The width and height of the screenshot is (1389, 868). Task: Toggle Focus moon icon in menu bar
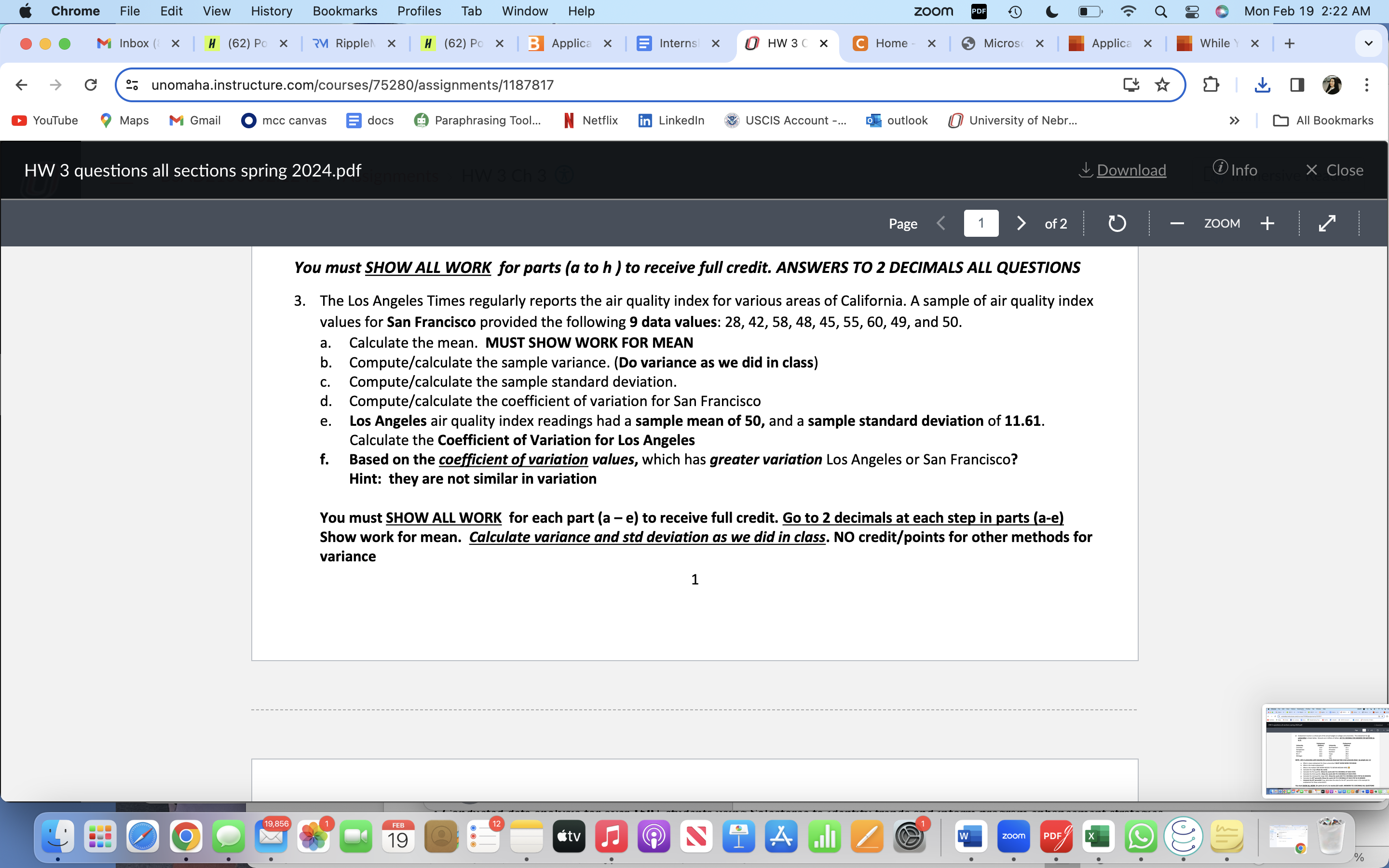1051,12
